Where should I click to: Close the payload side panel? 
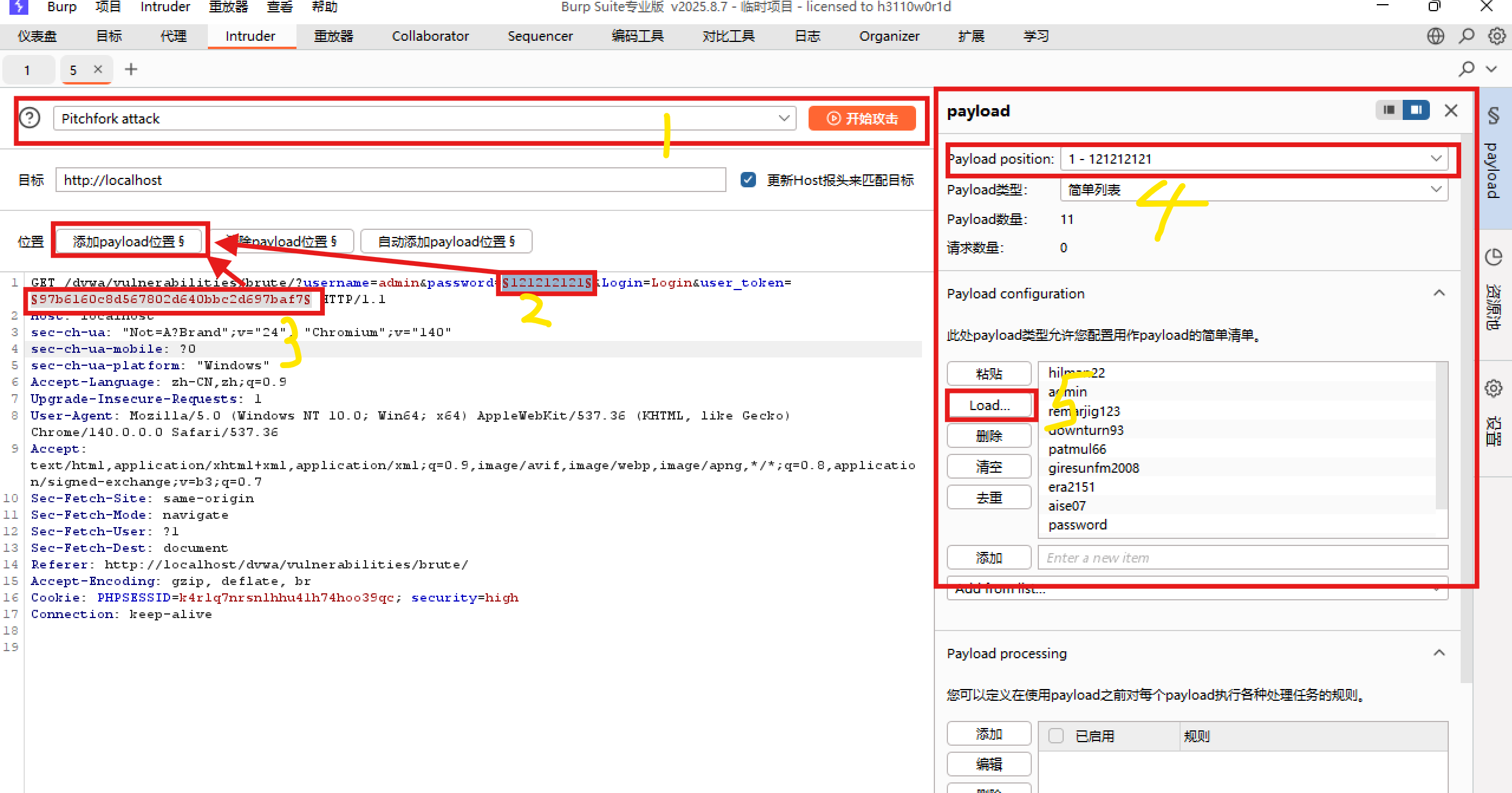(x=1451, y=110)
